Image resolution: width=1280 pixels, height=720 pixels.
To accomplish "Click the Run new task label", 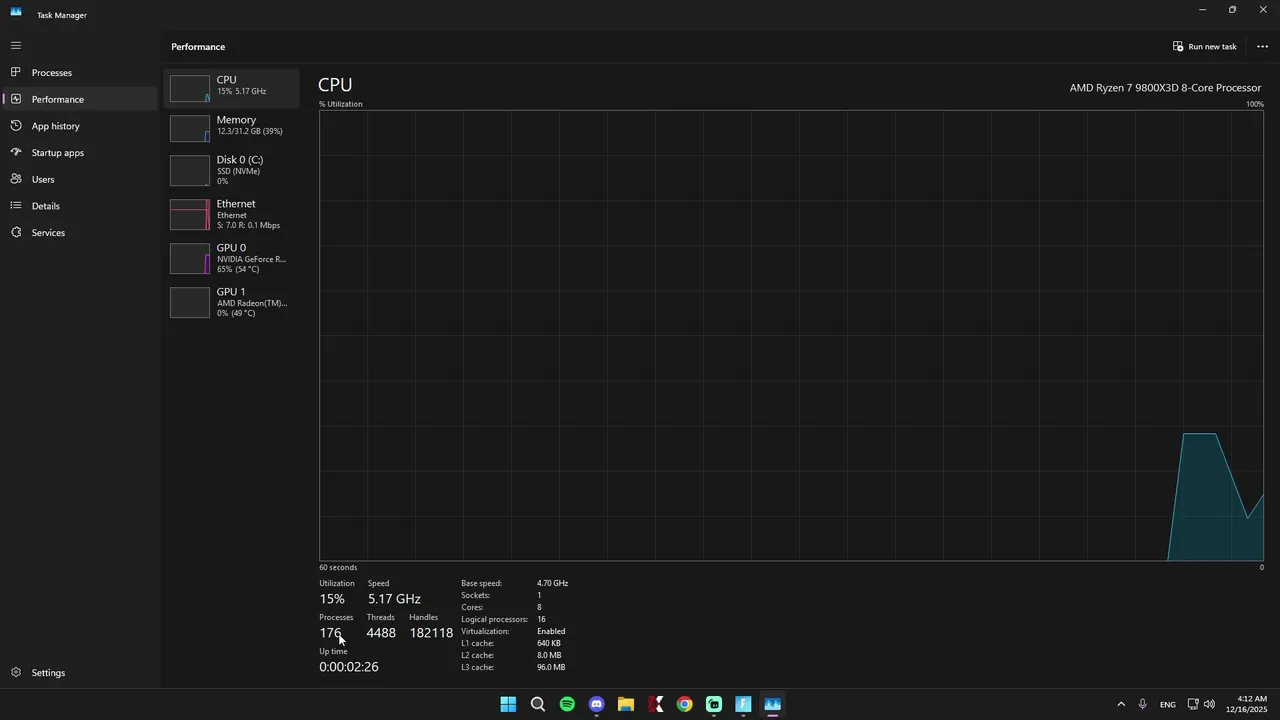I will (x=1212, y=47).
